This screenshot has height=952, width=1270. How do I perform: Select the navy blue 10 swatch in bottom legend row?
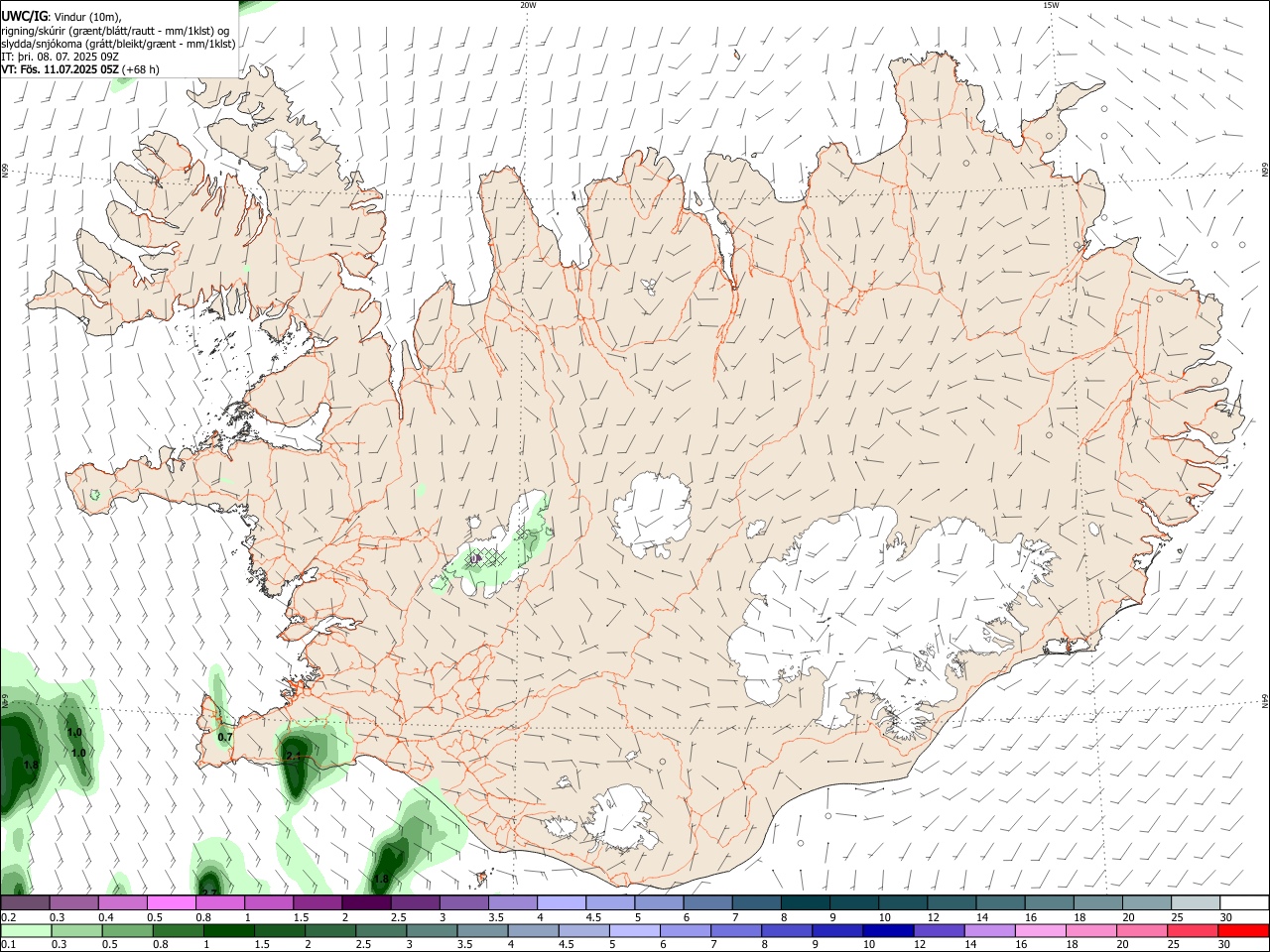click(x=887, y=930)
